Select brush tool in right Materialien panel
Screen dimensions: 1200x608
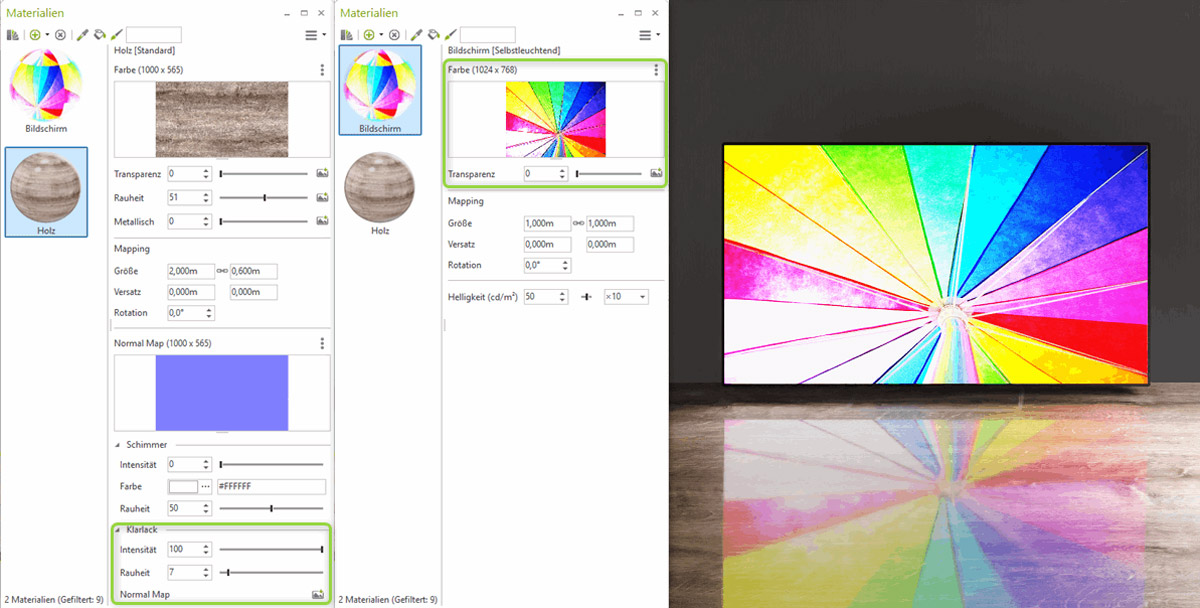click(x=451, y=35)
